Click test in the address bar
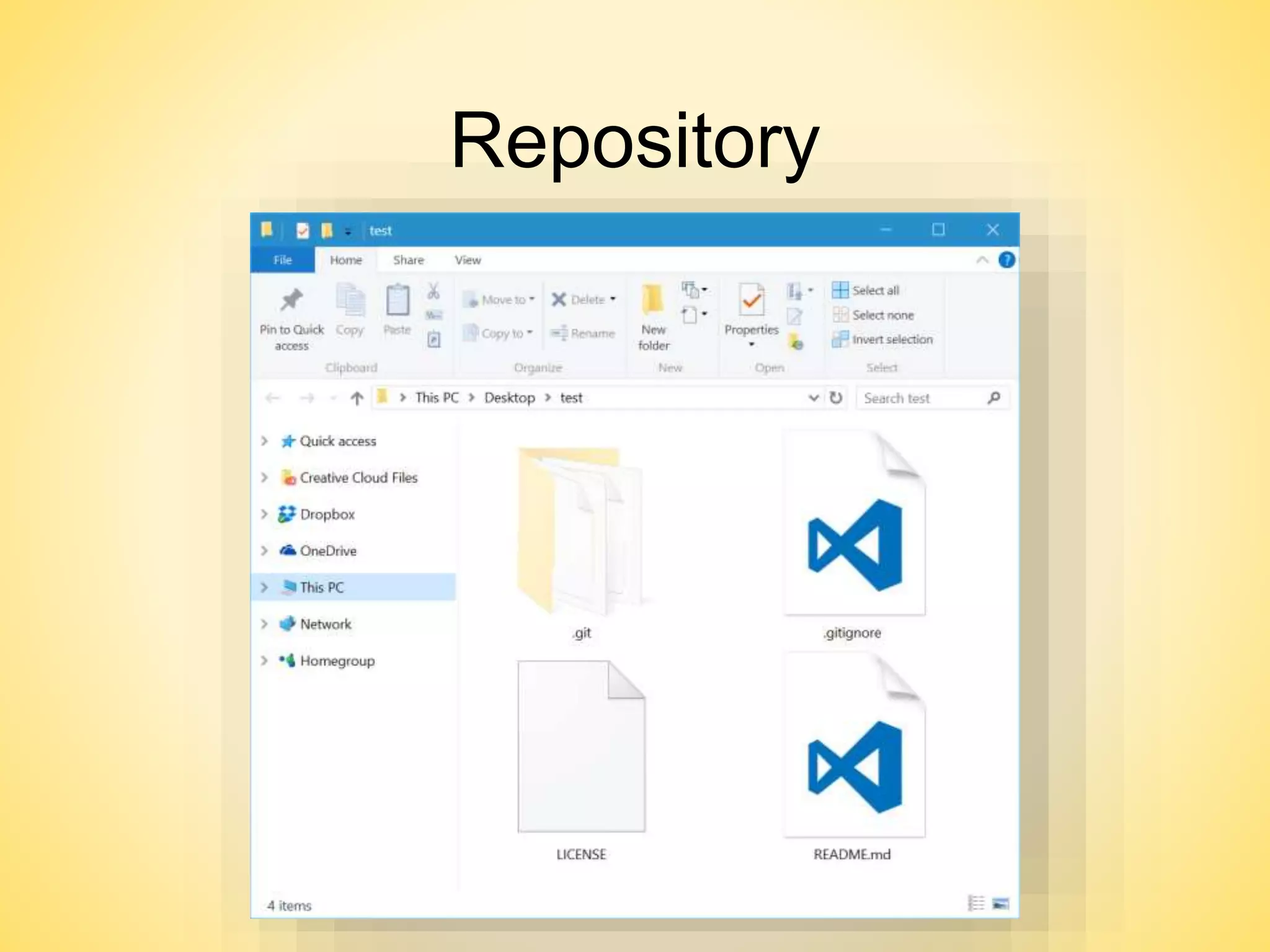The height and width of the screenshot is (952, 1270). (x=571, y=398)
